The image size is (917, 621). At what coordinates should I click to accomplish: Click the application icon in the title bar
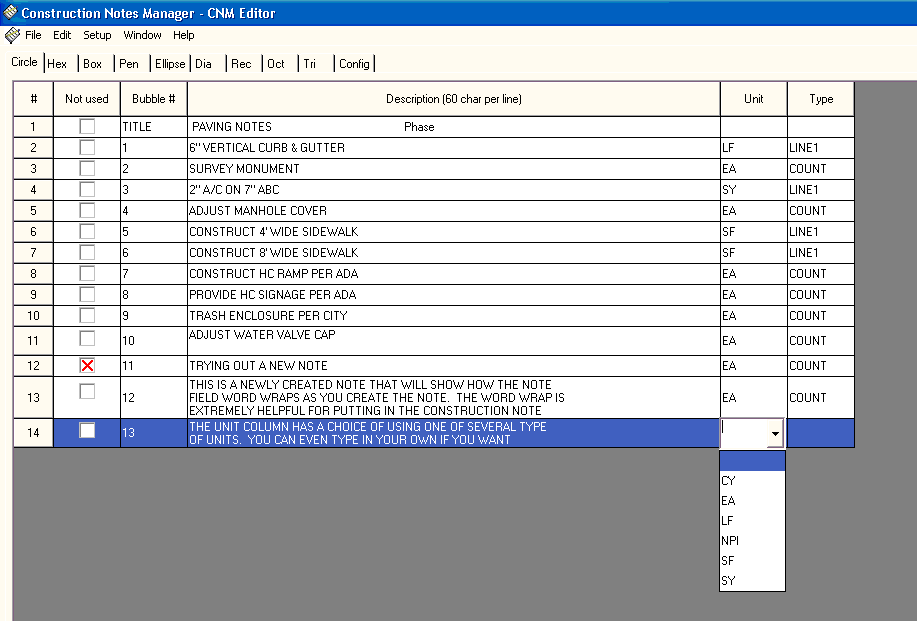click(10, 13)
